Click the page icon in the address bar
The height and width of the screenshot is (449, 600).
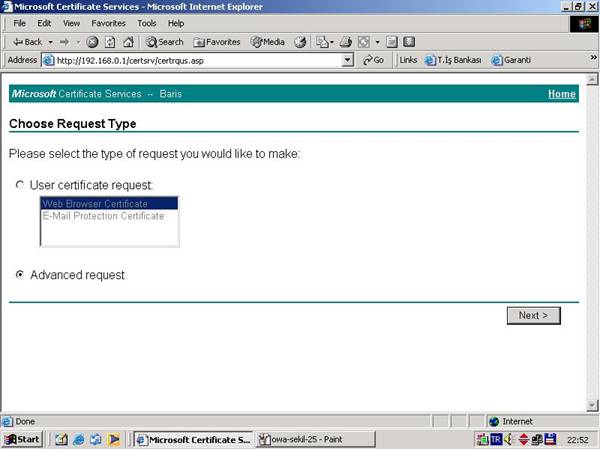point(48,60)
